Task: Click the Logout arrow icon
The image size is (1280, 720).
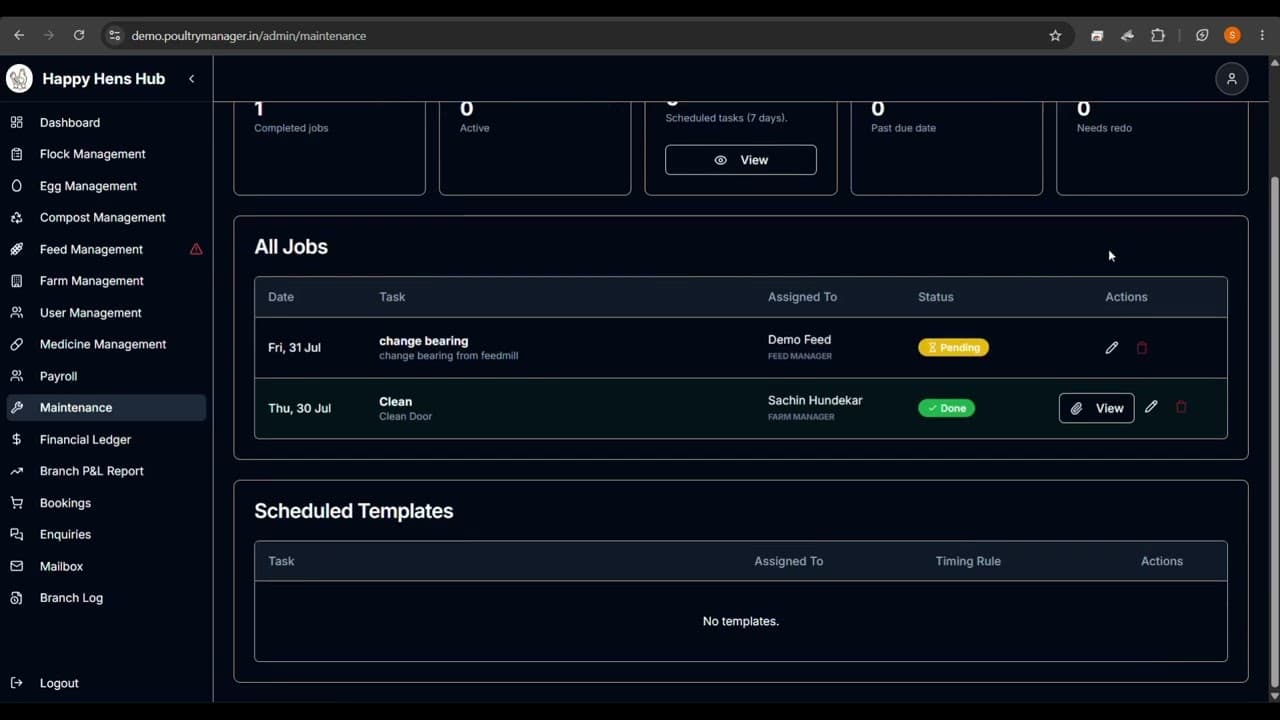Action: [x=17, y=683]
